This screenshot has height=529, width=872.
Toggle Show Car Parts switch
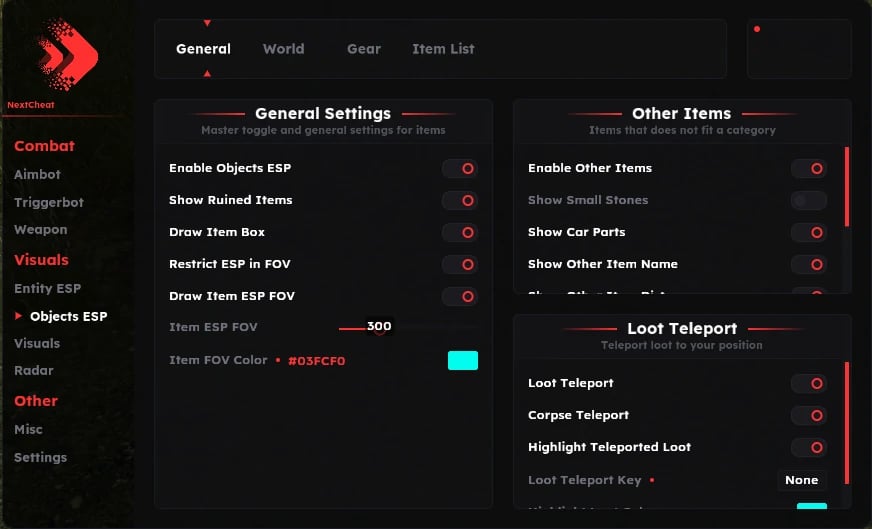point(809,233)
